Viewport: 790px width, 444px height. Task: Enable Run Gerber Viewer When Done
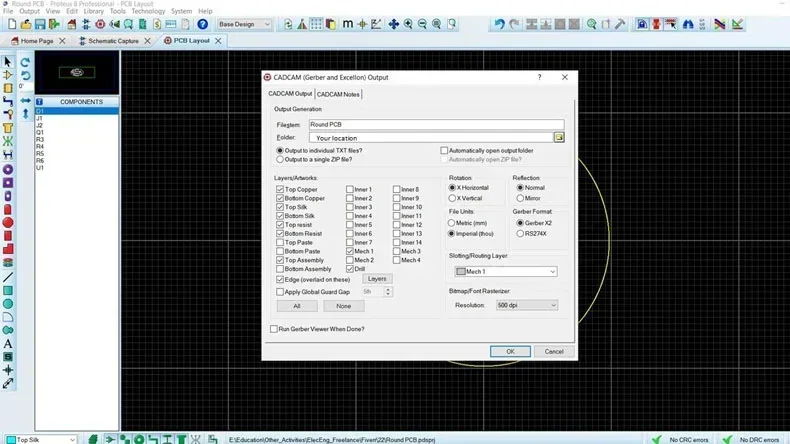pyautogui.click(x=274, y=329)
